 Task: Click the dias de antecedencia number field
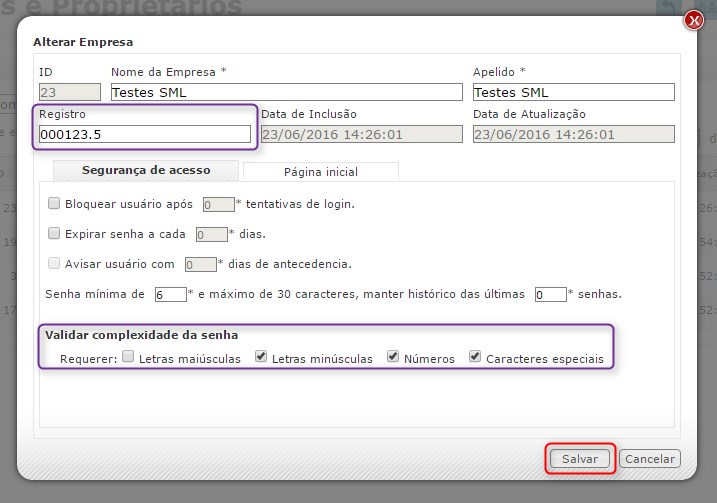click(x=200, y=265)
